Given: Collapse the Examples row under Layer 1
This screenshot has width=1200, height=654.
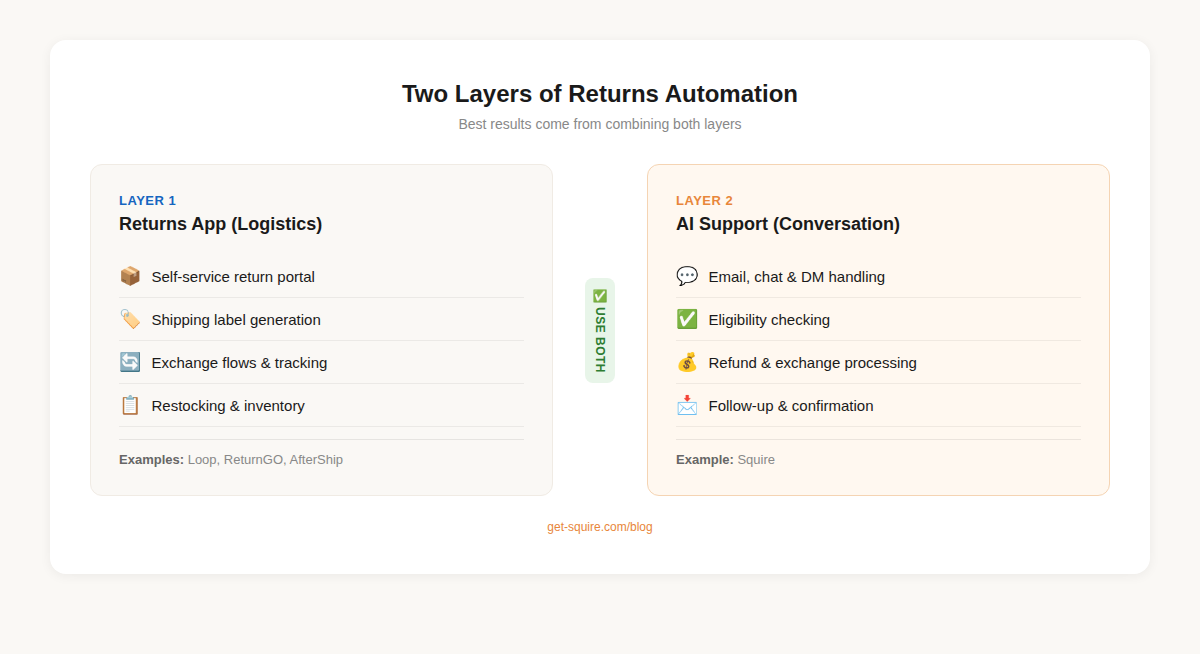Looking at the screenshot, I should tap(230, 459).
